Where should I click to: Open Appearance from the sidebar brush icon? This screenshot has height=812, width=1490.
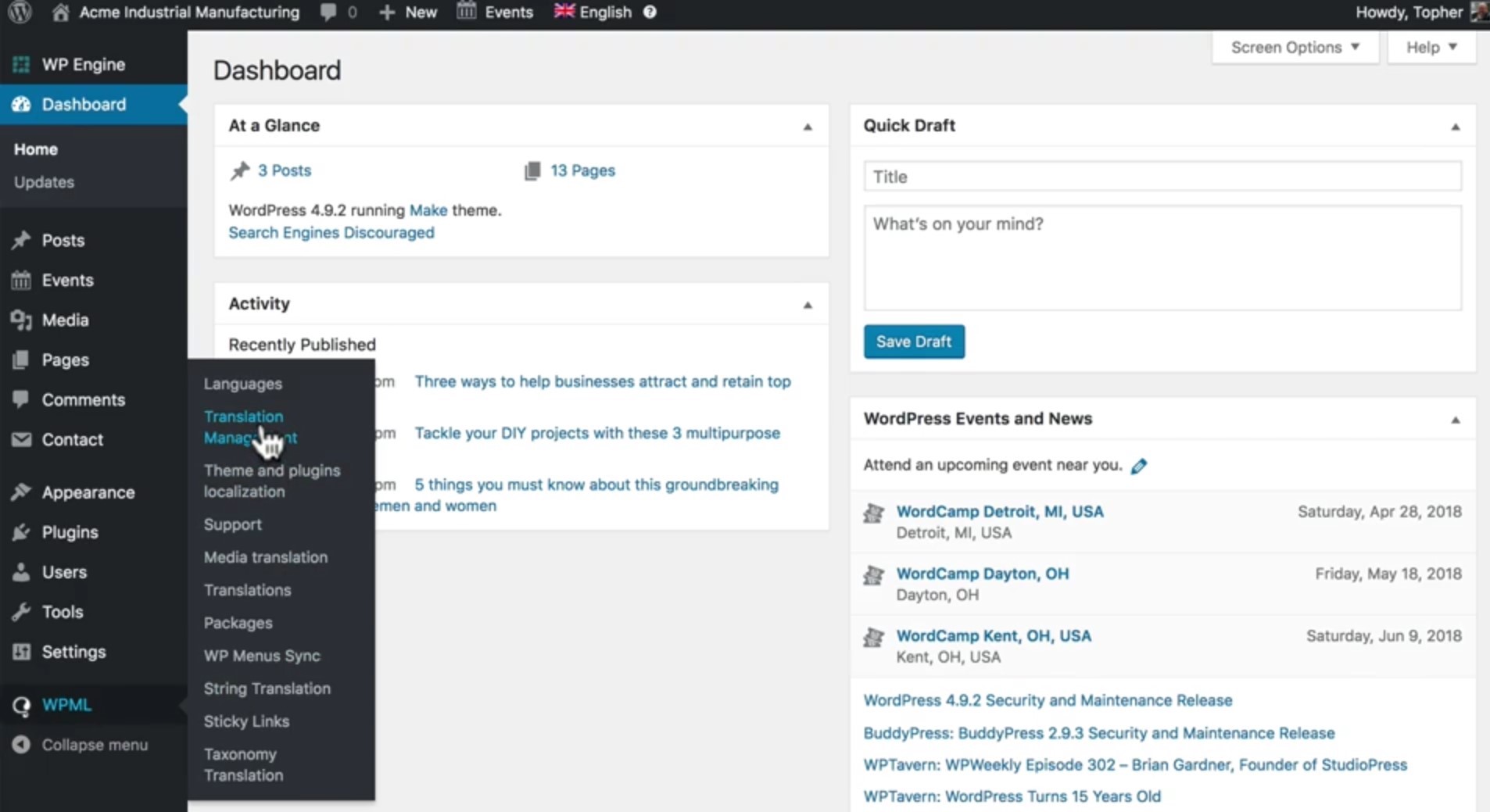coord(21,492)
